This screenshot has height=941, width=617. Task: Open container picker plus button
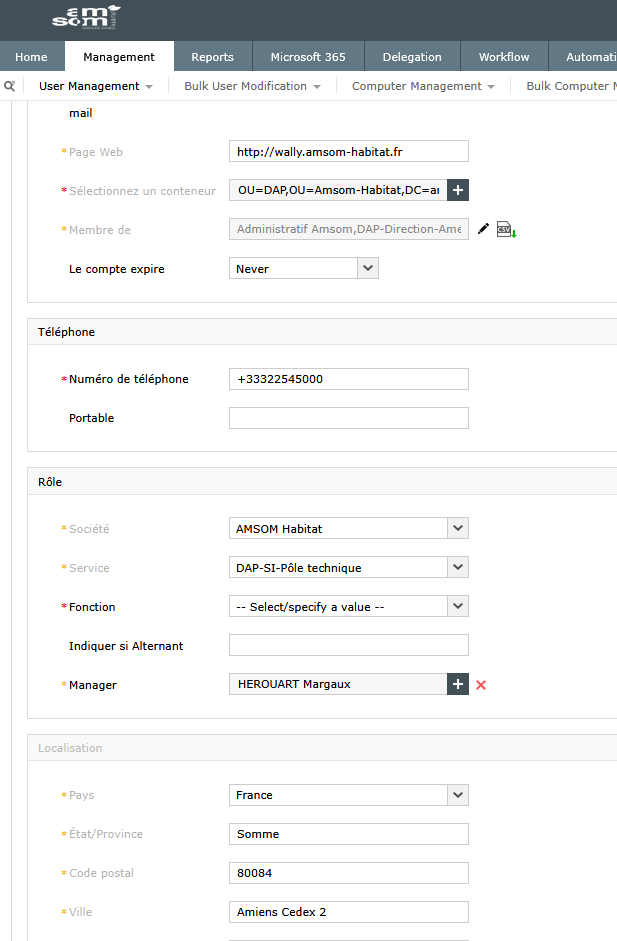pos(458,190)
